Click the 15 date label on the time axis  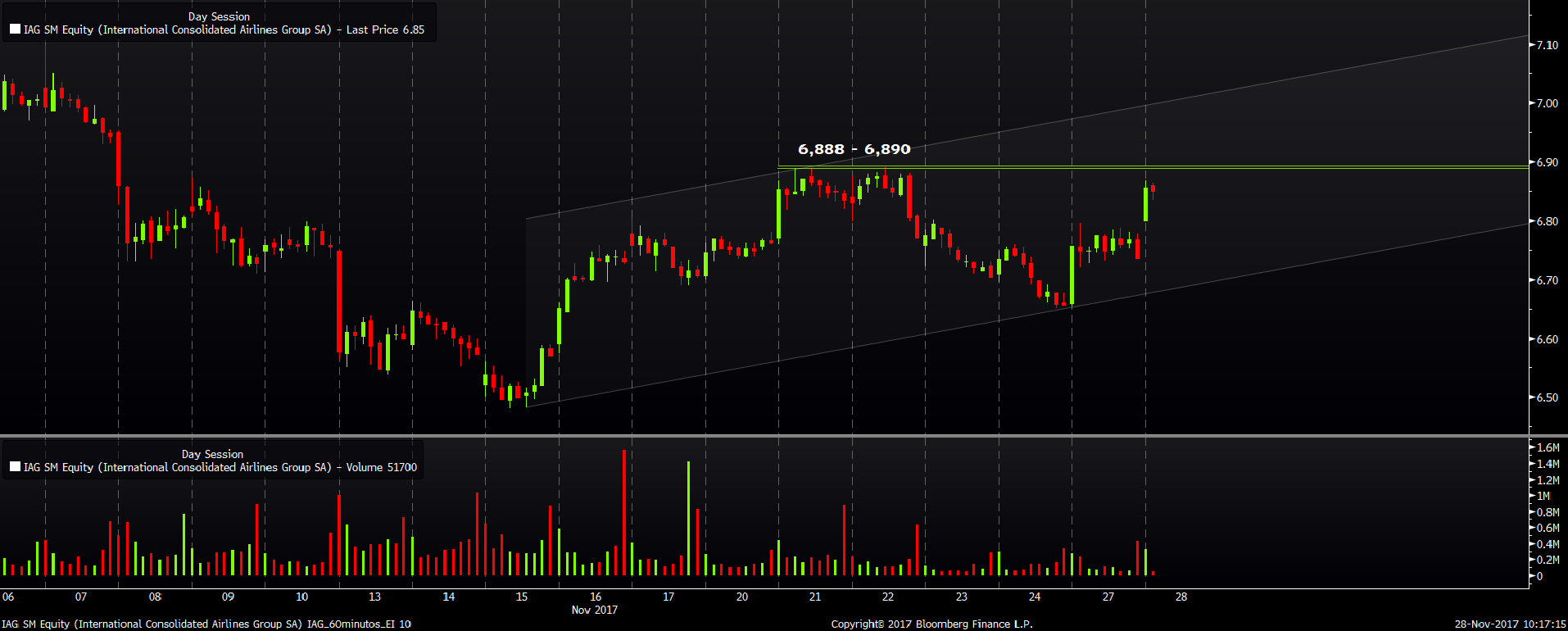(522, 597)
